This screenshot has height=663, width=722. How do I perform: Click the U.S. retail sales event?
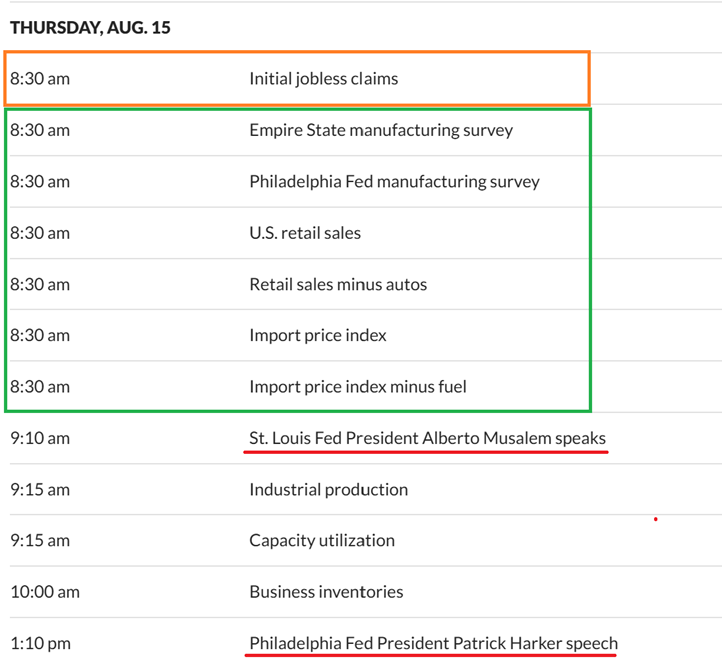305,233
